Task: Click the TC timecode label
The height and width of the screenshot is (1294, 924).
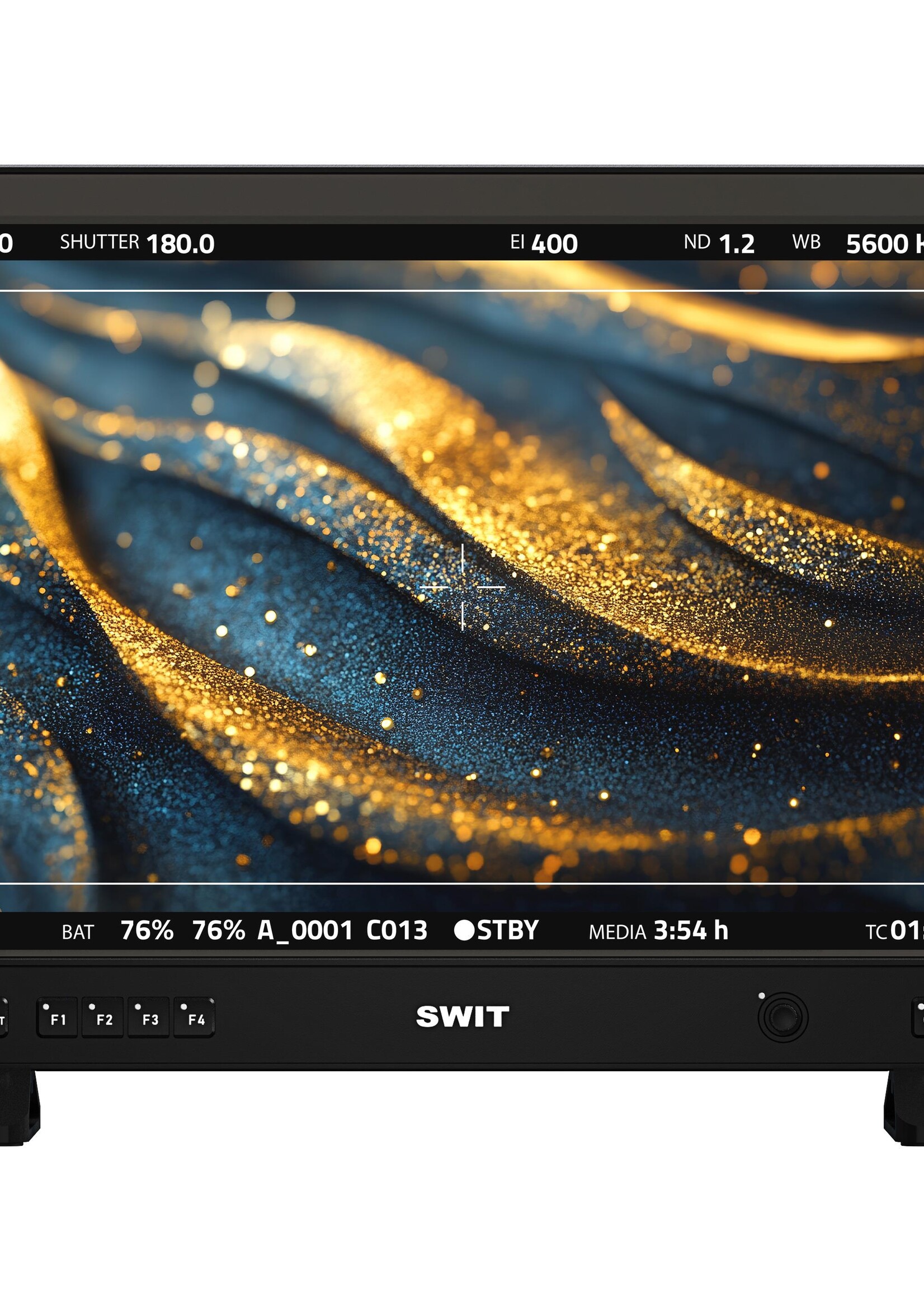Action: pos(877,932)
